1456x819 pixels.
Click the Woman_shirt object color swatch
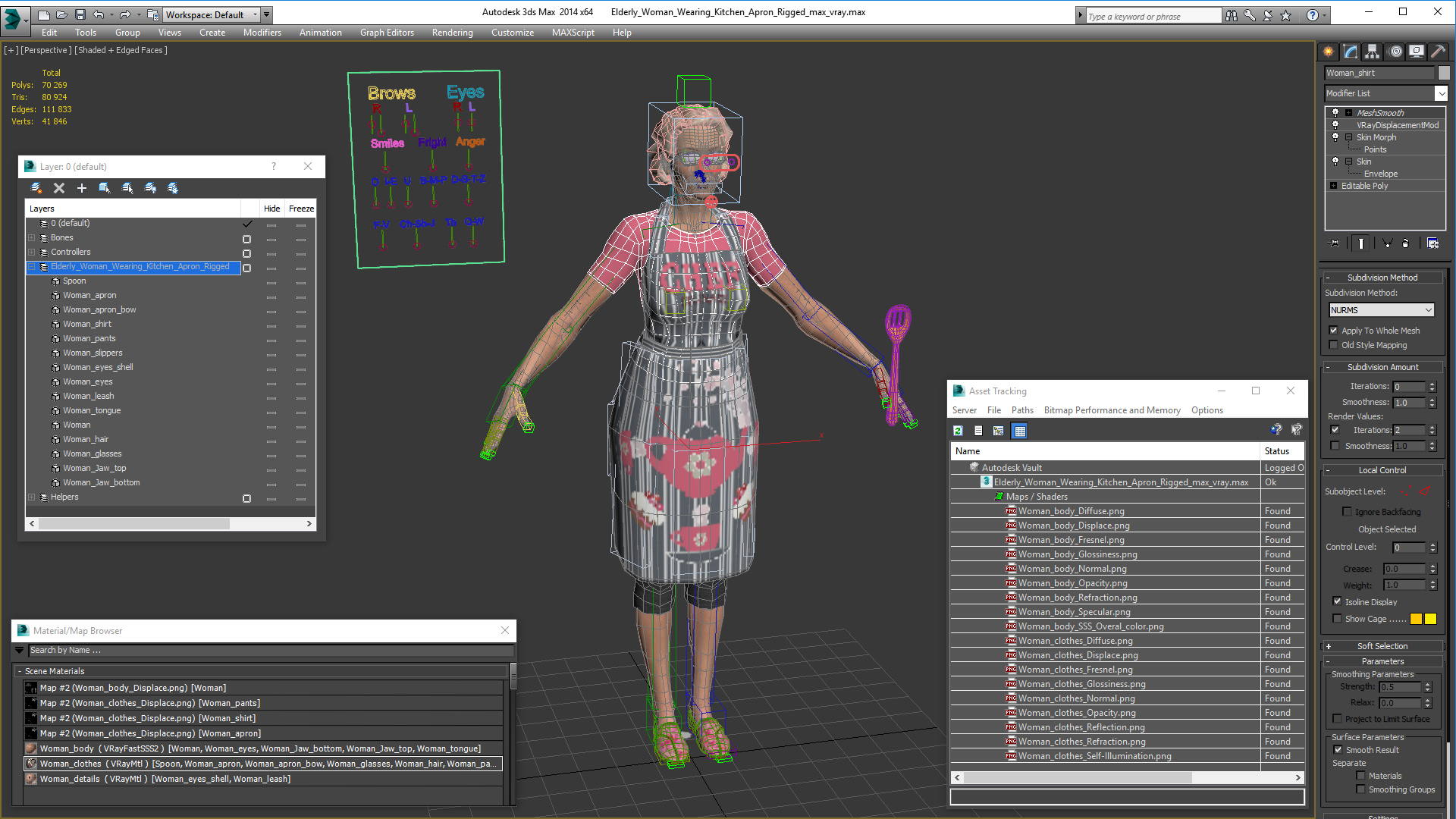(1444, 73)
